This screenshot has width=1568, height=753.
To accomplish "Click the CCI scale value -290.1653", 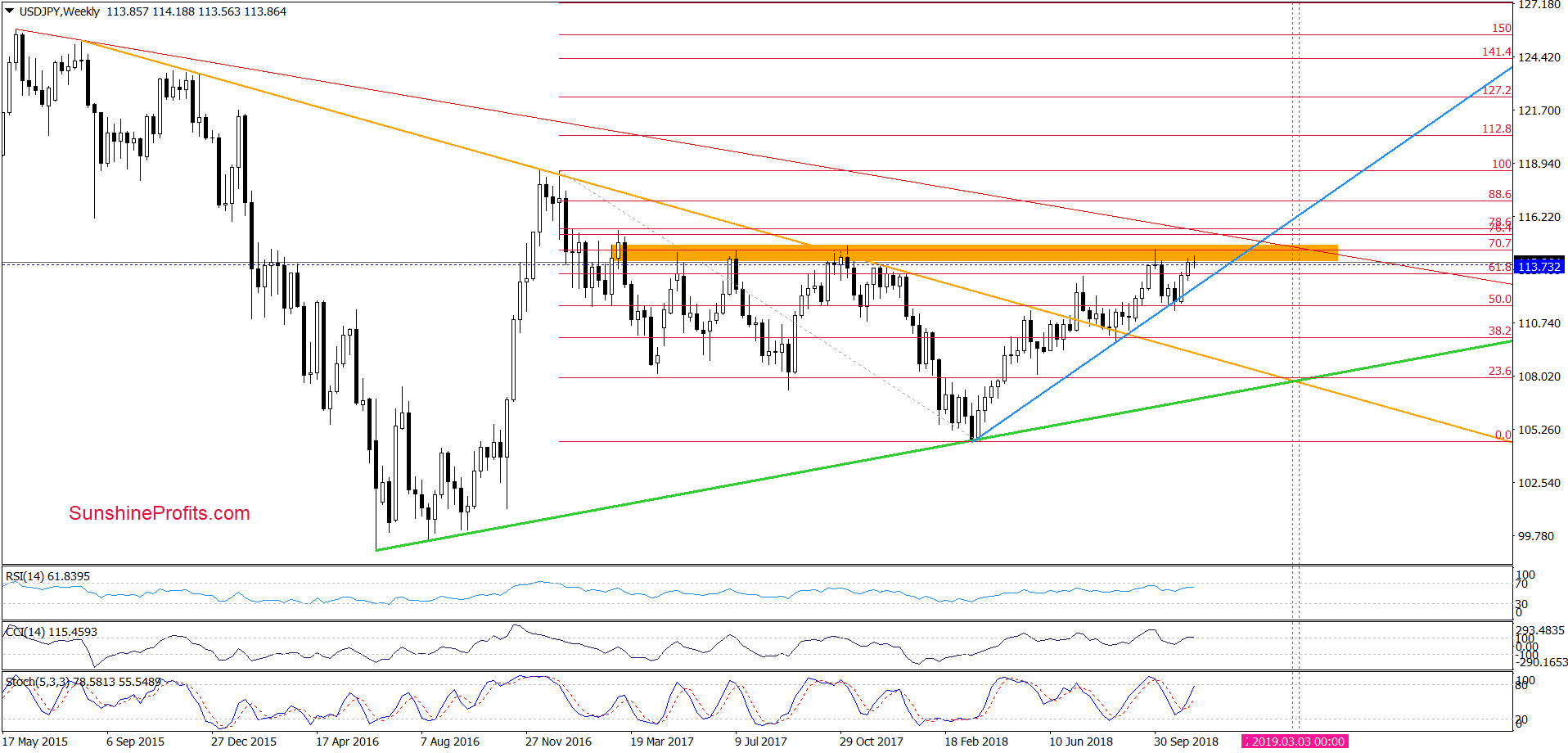I will (1542, 662).
